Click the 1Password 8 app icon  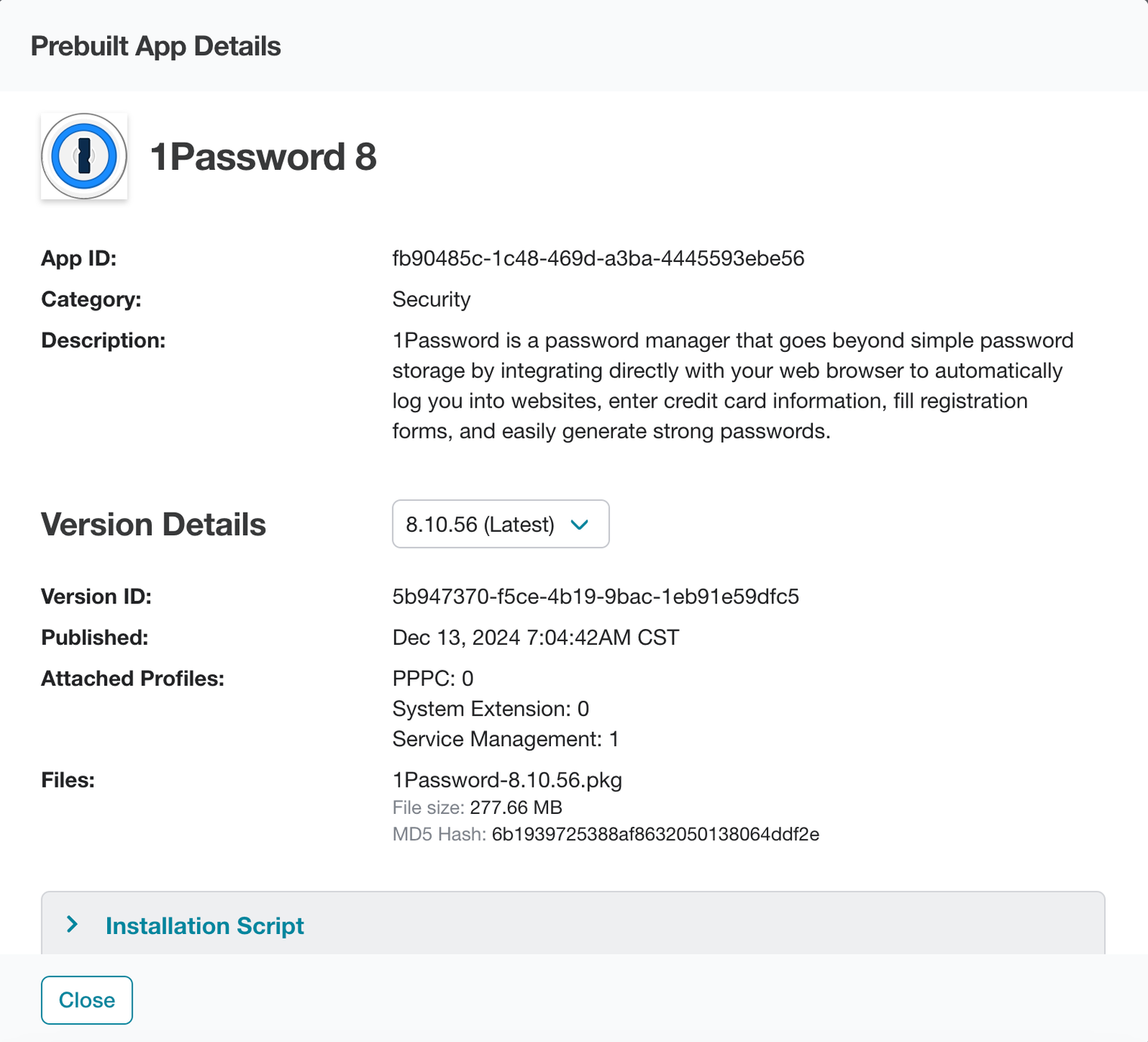coord(84,156)
